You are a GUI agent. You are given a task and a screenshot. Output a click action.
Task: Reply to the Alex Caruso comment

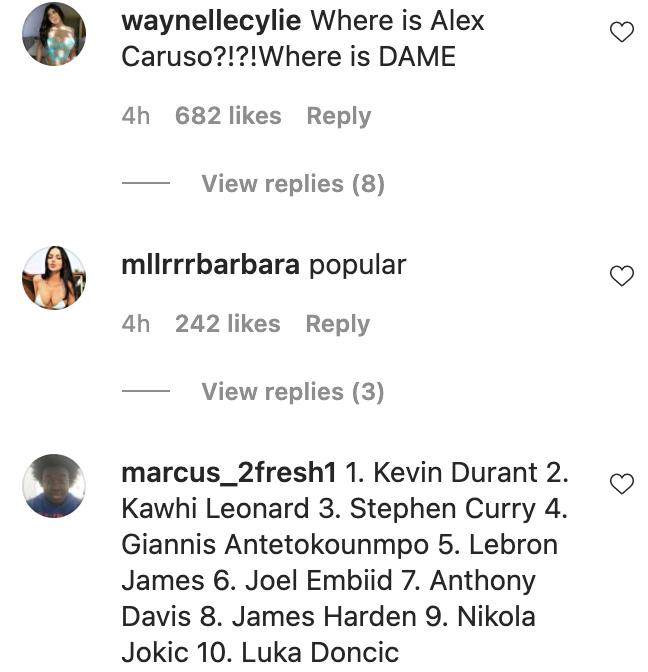(338, 116)
